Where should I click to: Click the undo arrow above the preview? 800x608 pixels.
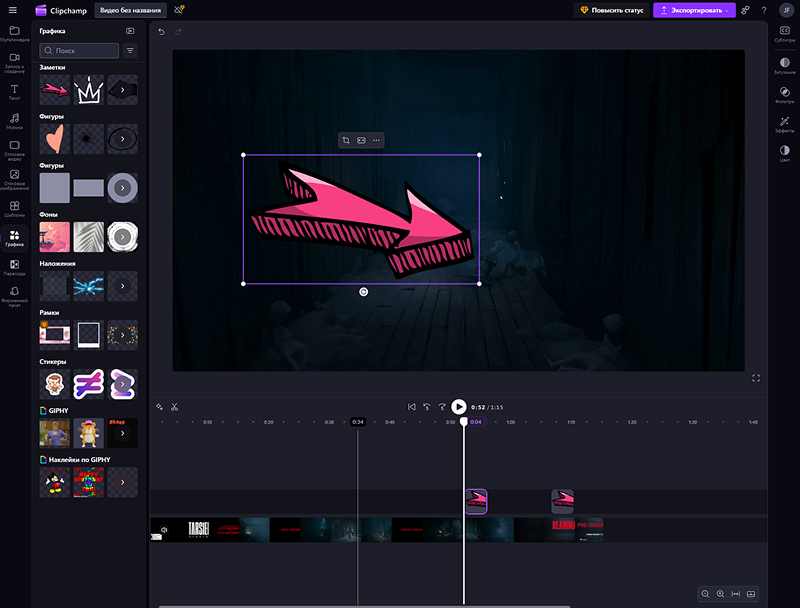click(x=161, y=32)
